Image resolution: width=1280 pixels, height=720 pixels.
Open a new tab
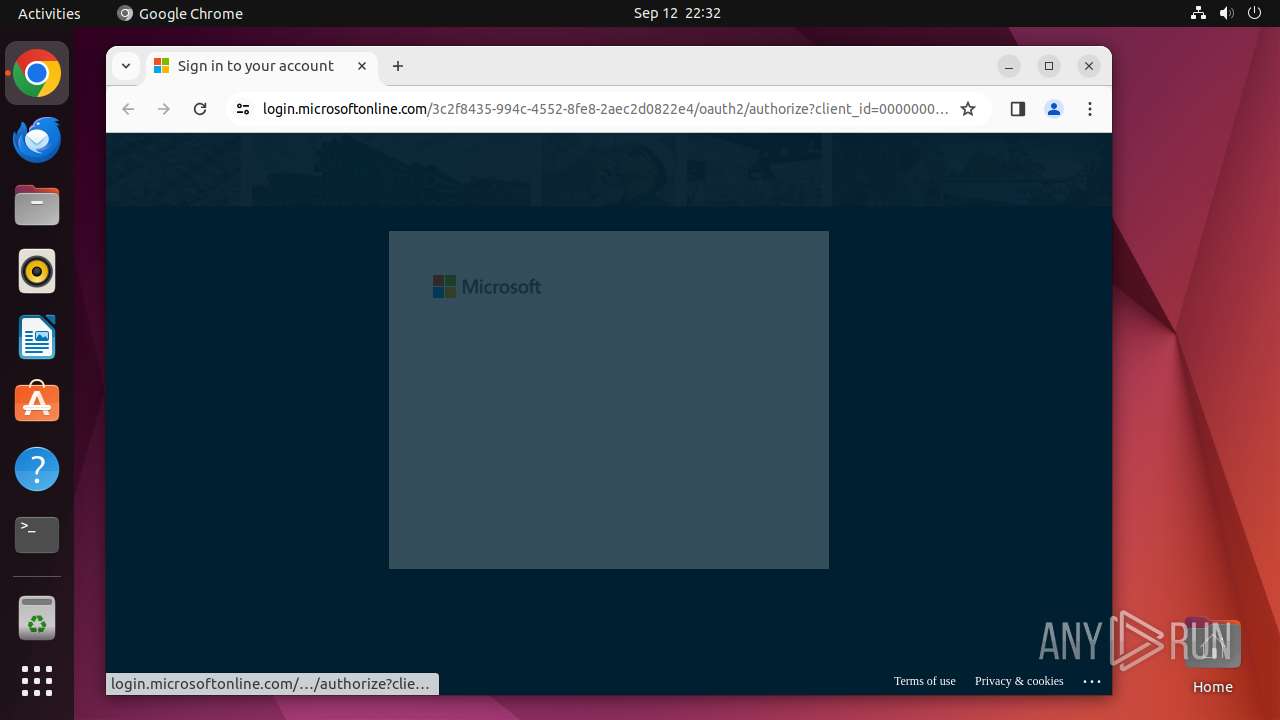click(398, 66)
